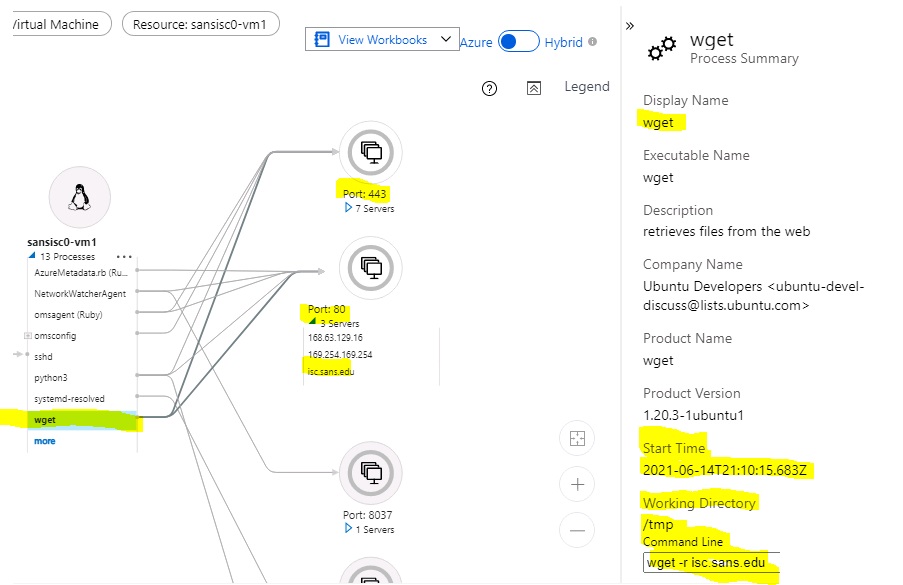Select the isc.sans.edu server
The image size is (903, 585).
pyautogui.click(x=331, y=372)
